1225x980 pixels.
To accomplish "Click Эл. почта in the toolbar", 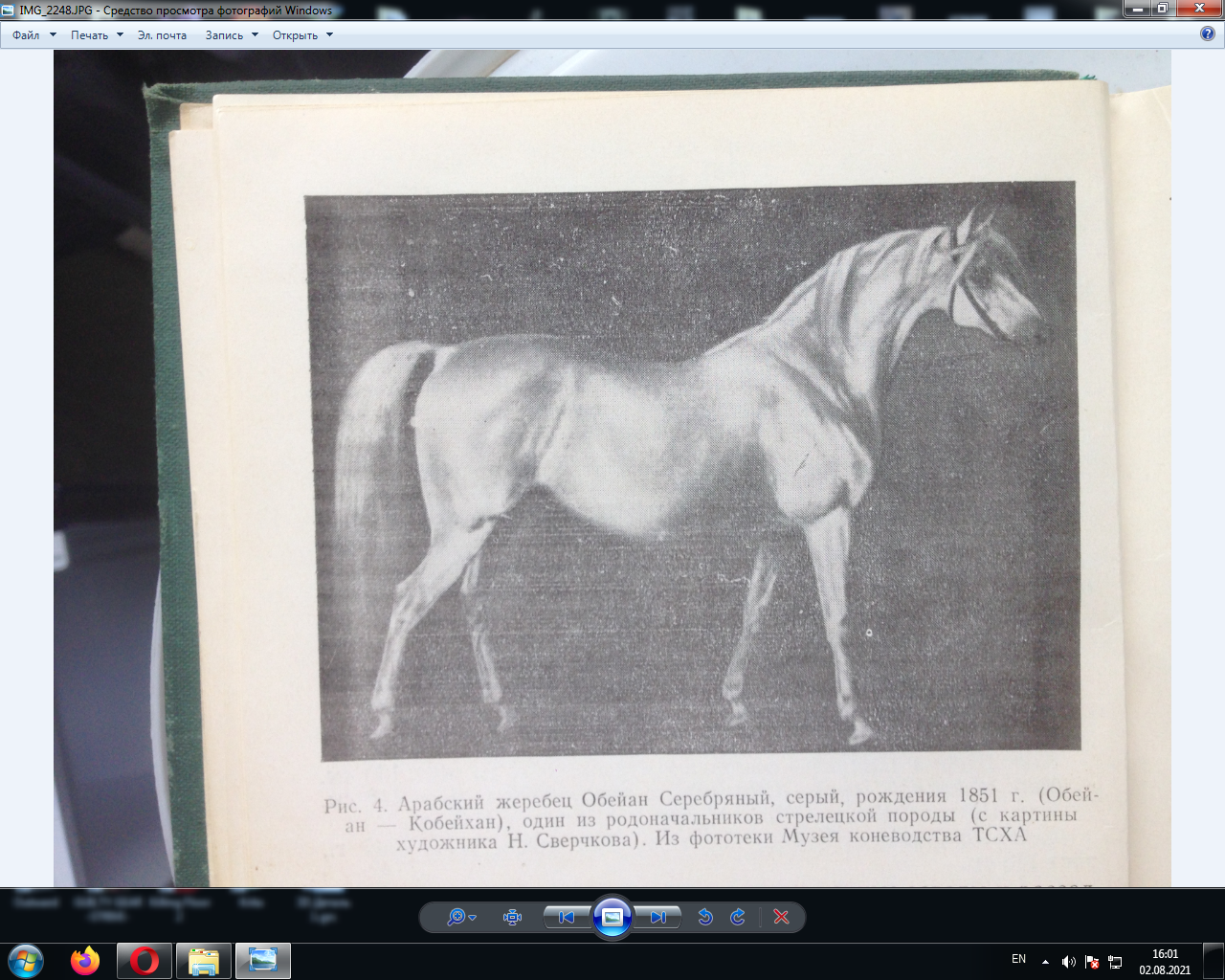I will (162, 35).
